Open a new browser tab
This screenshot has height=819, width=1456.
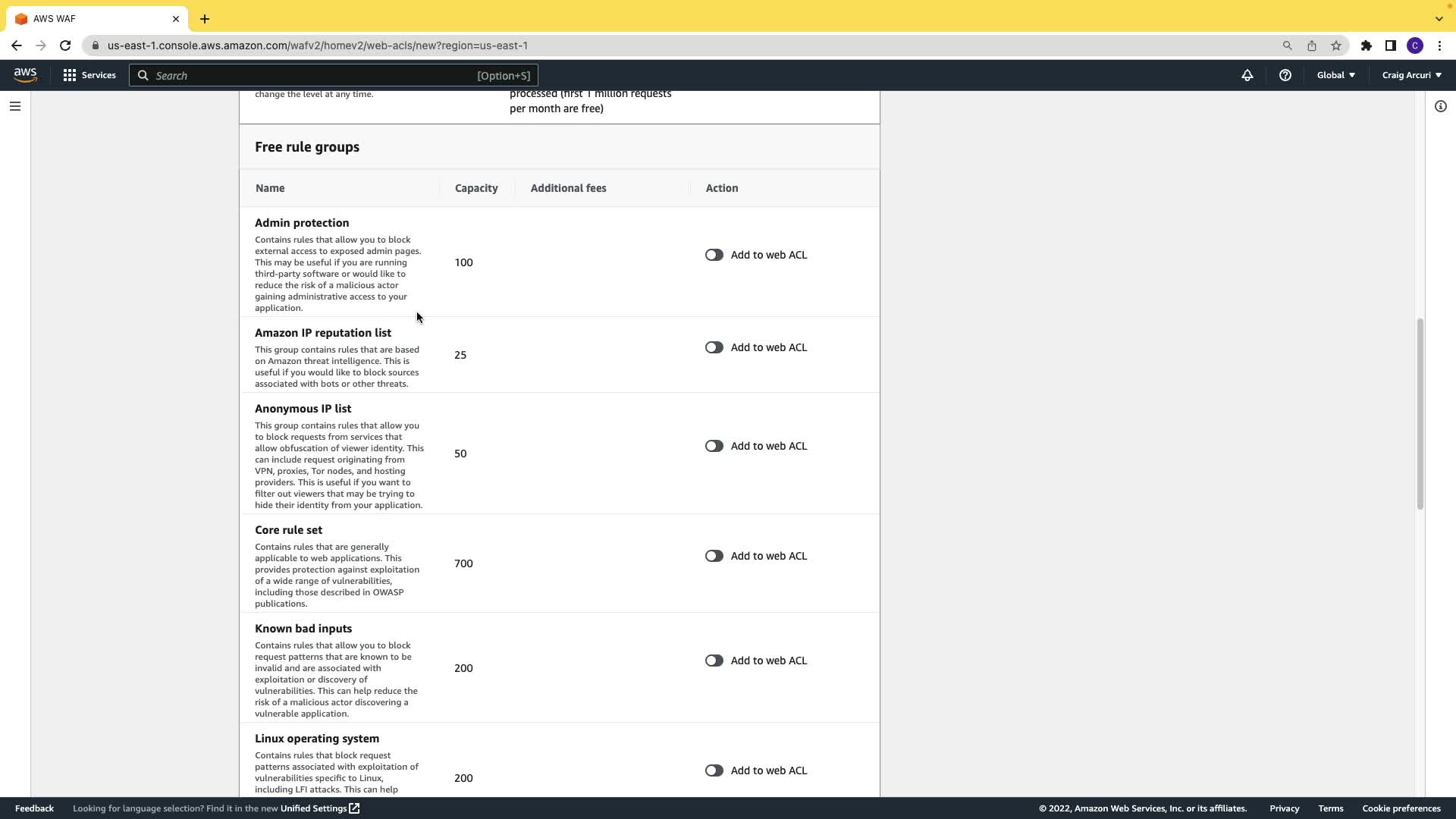click(205, 19)
